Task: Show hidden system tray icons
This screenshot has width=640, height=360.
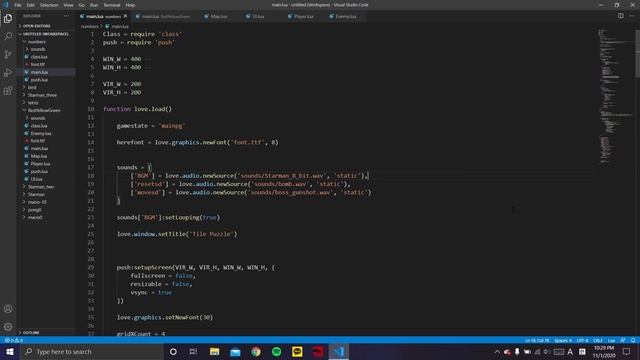Action: click(x=497, y=351)
